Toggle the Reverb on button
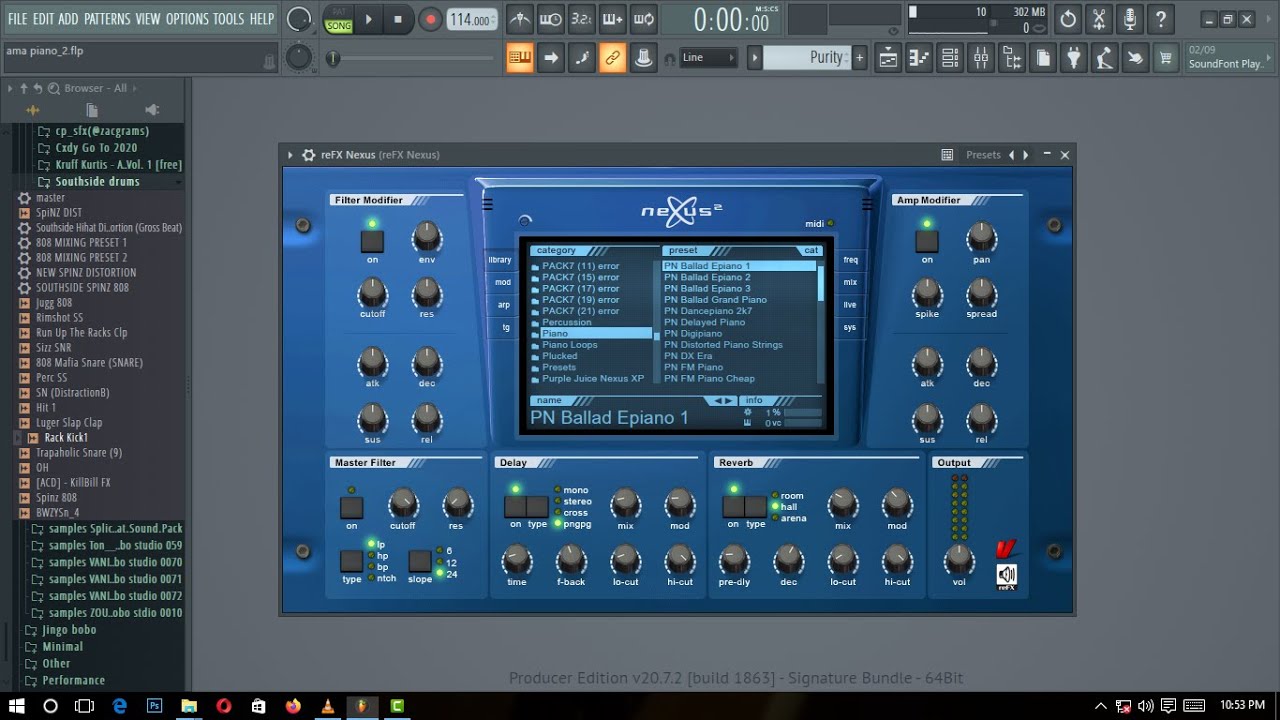1280x720 pixels. point(733,506)
